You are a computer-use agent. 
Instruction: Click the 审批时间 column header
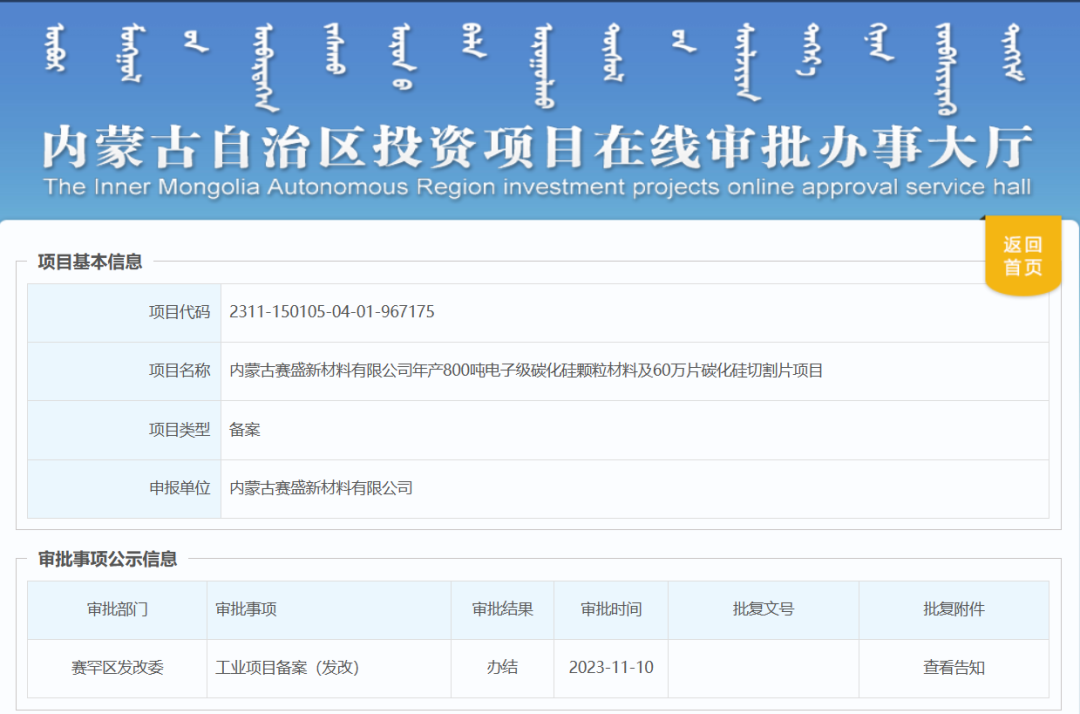click(x=611, y=610)
